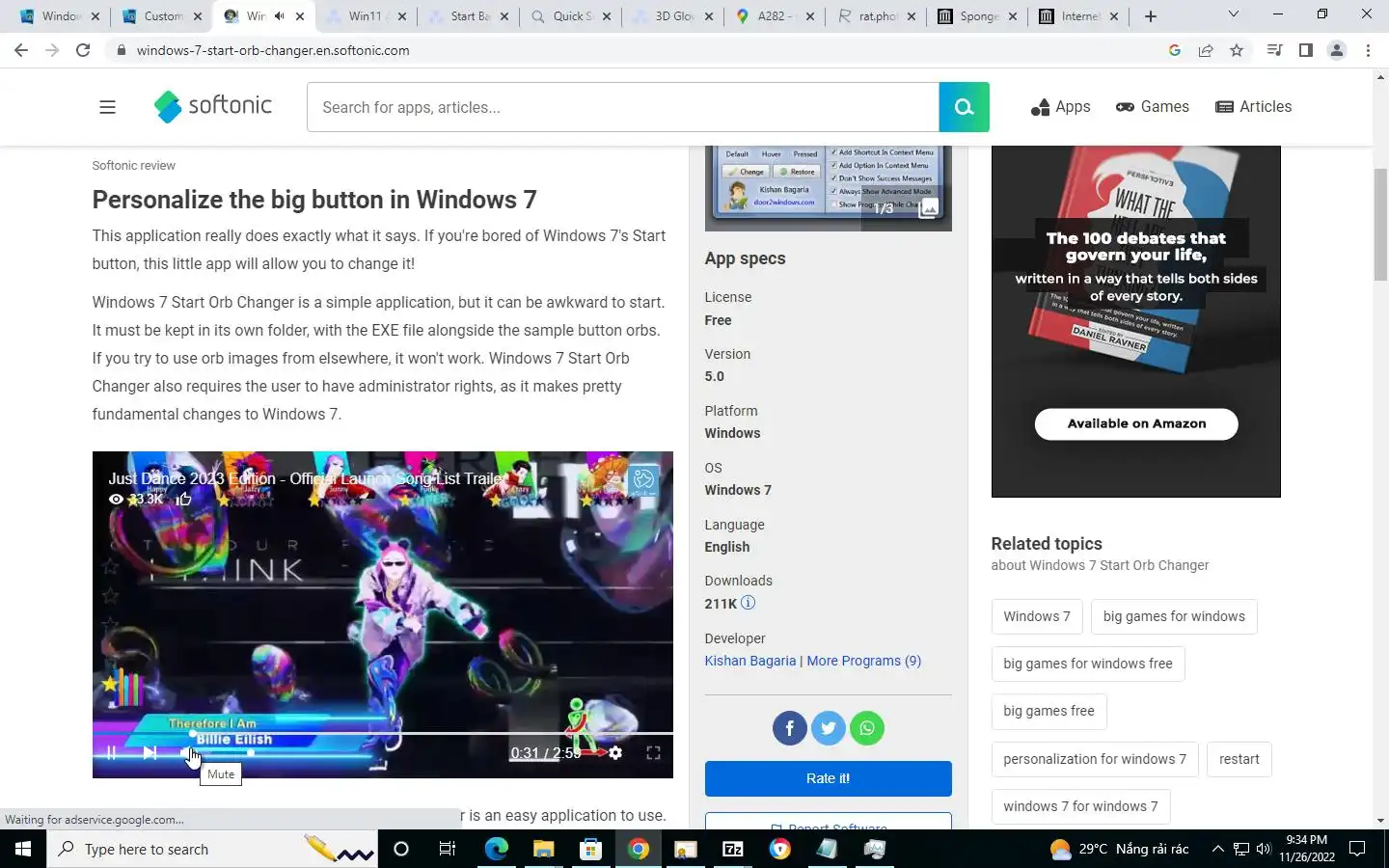
Task: Switch to the '3D Glo' tab
Action: pyautogui.click(x=673, y=16)
